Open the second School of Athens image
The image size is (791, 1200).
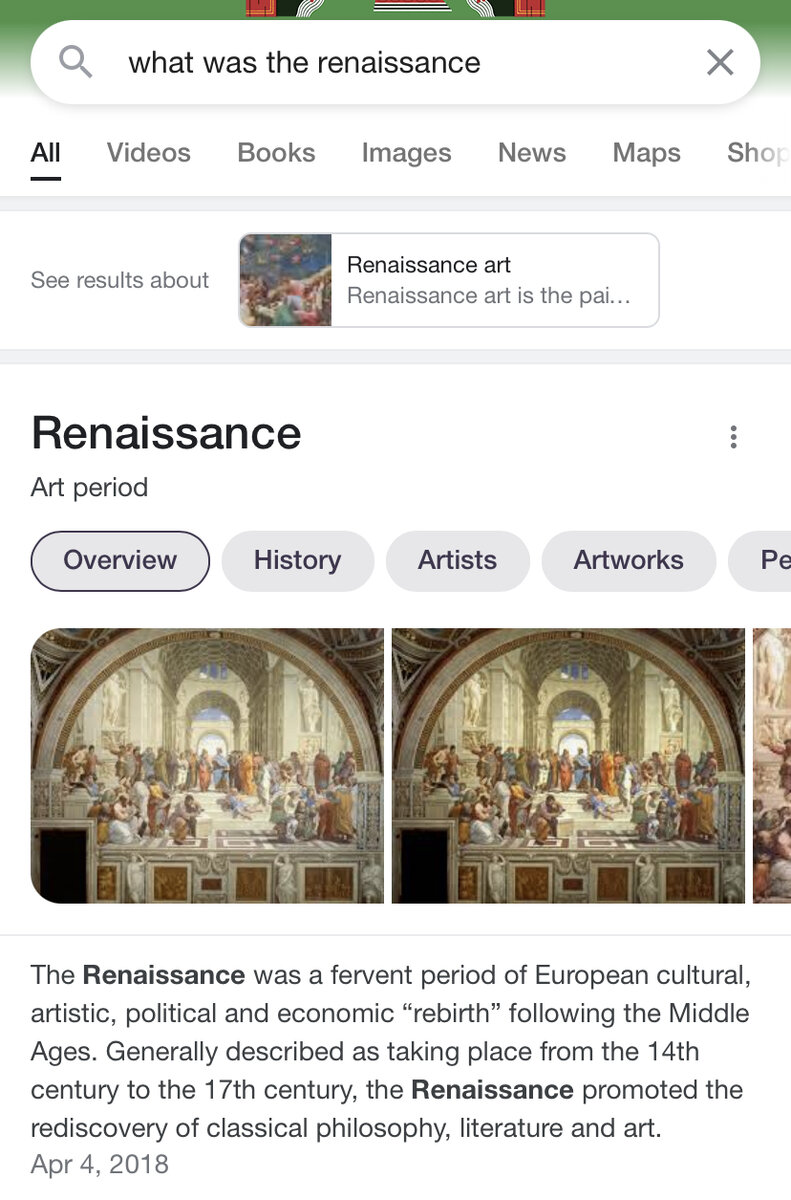[x=568, y=765]
